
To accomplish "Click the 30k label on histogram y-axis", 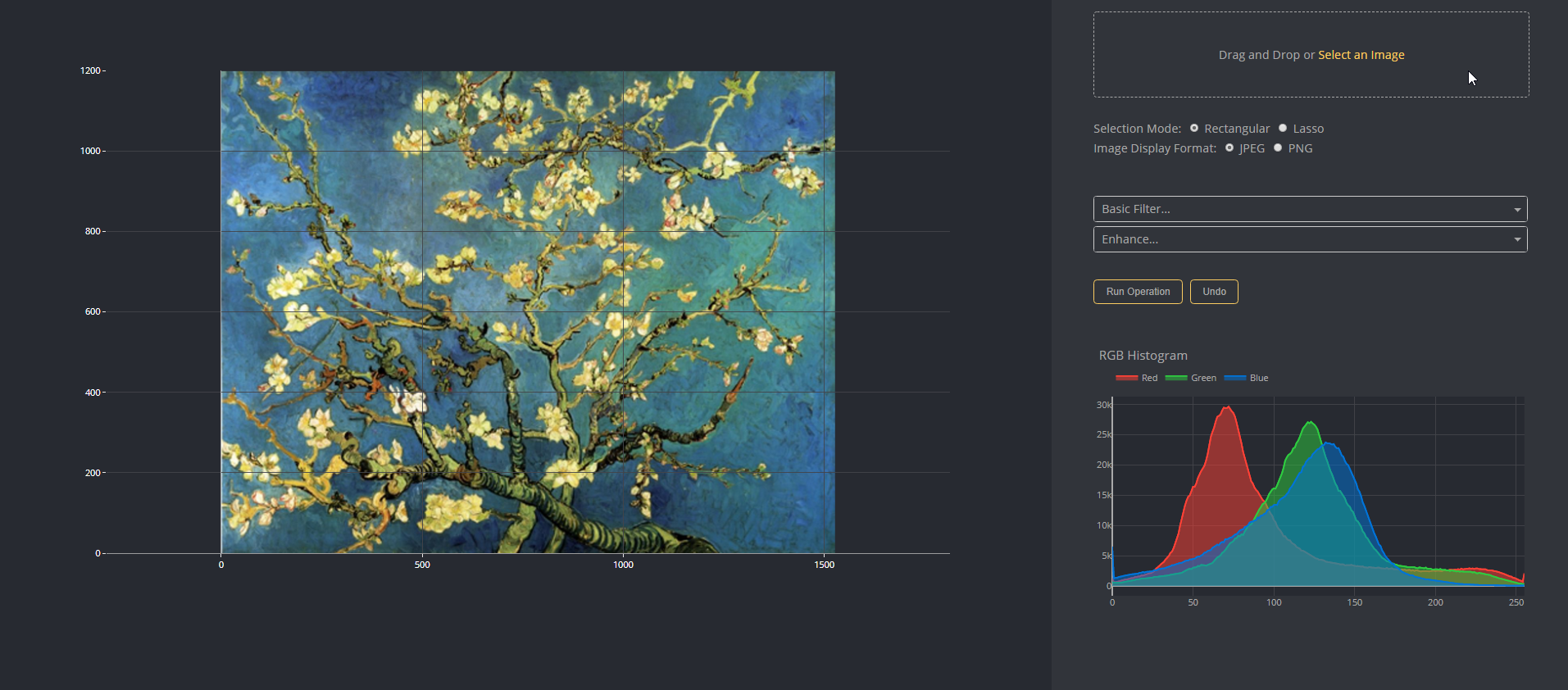I will [x=1104, y=405].
